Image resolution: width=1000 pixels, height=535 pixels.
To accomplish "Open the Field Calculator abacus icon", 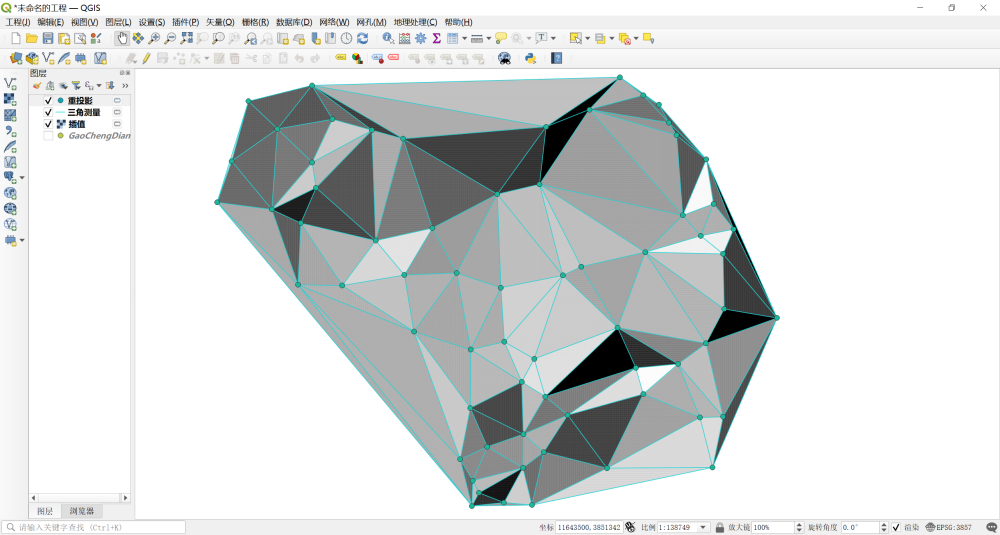I will pos(404,38).
